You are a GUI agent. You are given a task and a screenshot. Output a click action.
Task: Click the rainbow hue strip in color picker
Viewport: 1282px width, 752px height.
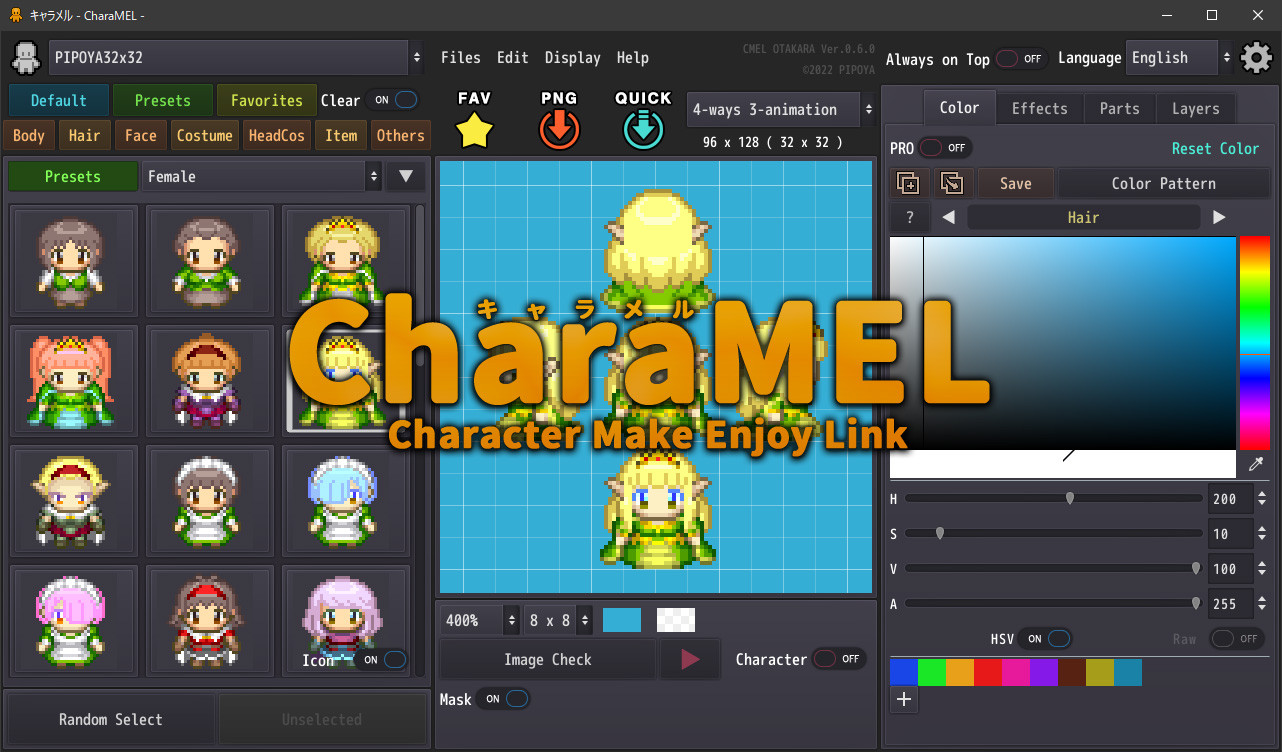1255,343
